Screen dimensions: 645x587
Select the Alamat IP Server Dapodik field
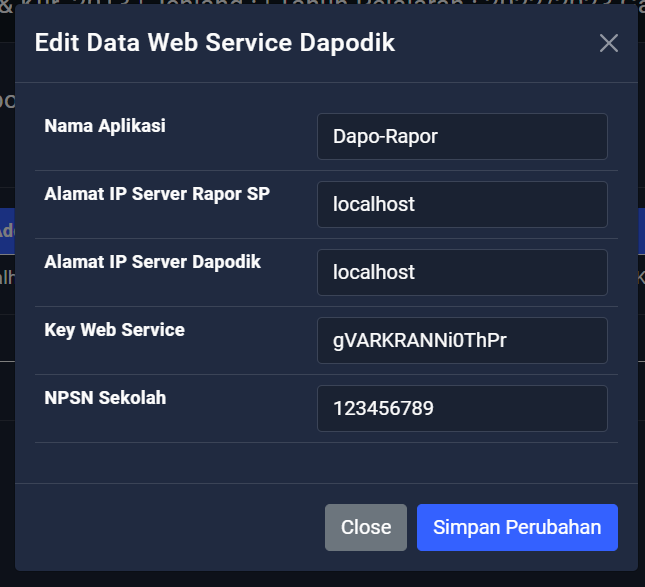click(462, 272)
